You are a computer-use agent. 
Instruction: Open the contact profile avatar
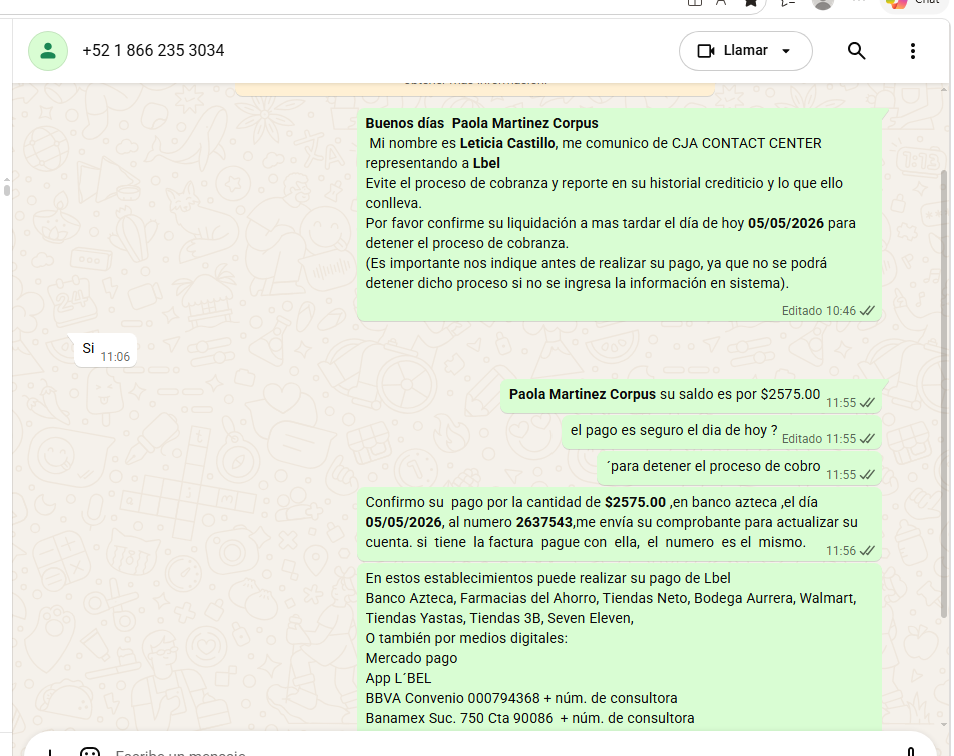[48, 51]
